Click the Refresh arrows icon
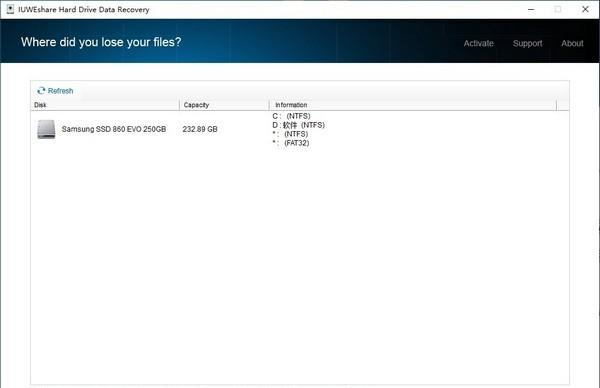Screen dimensions: 600x388 coord(41,91)
